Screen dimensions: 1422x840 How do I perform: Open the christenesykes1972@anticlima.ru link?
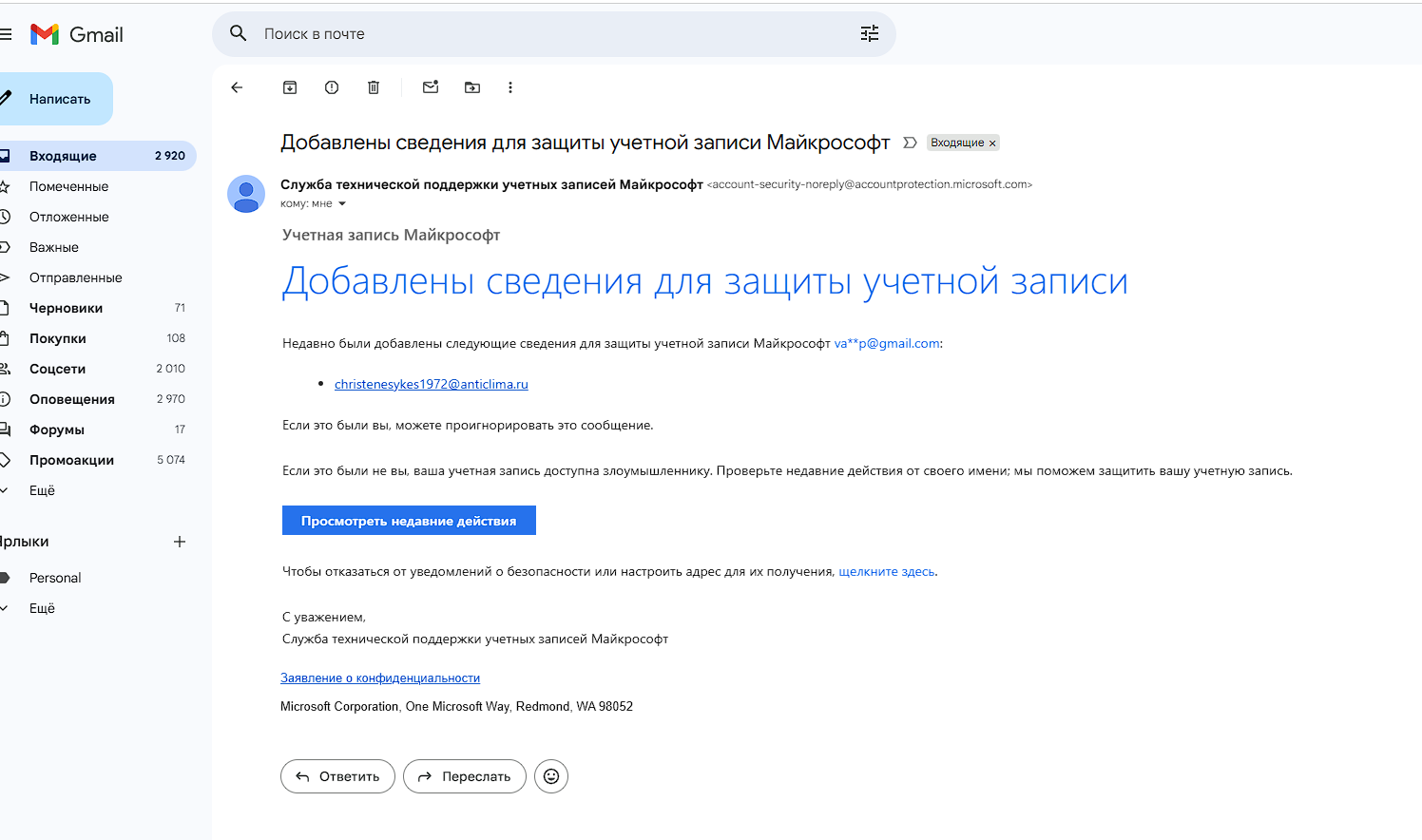432,384
